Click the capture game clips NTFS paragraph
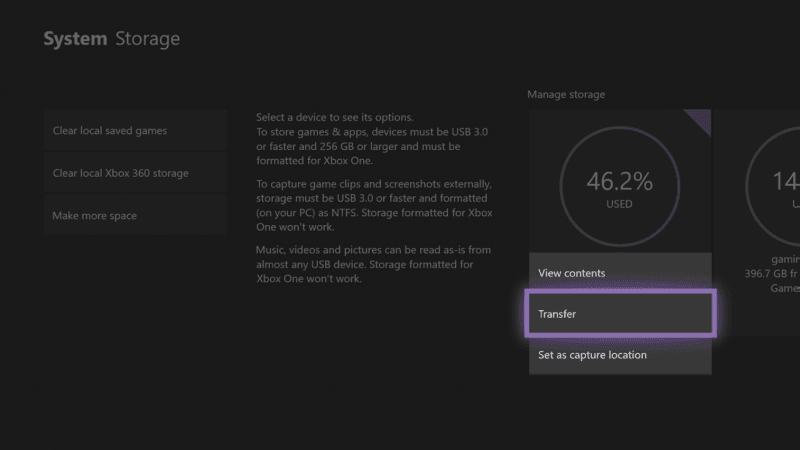This screenshot has width=800, height=450. tap(374, 205)
